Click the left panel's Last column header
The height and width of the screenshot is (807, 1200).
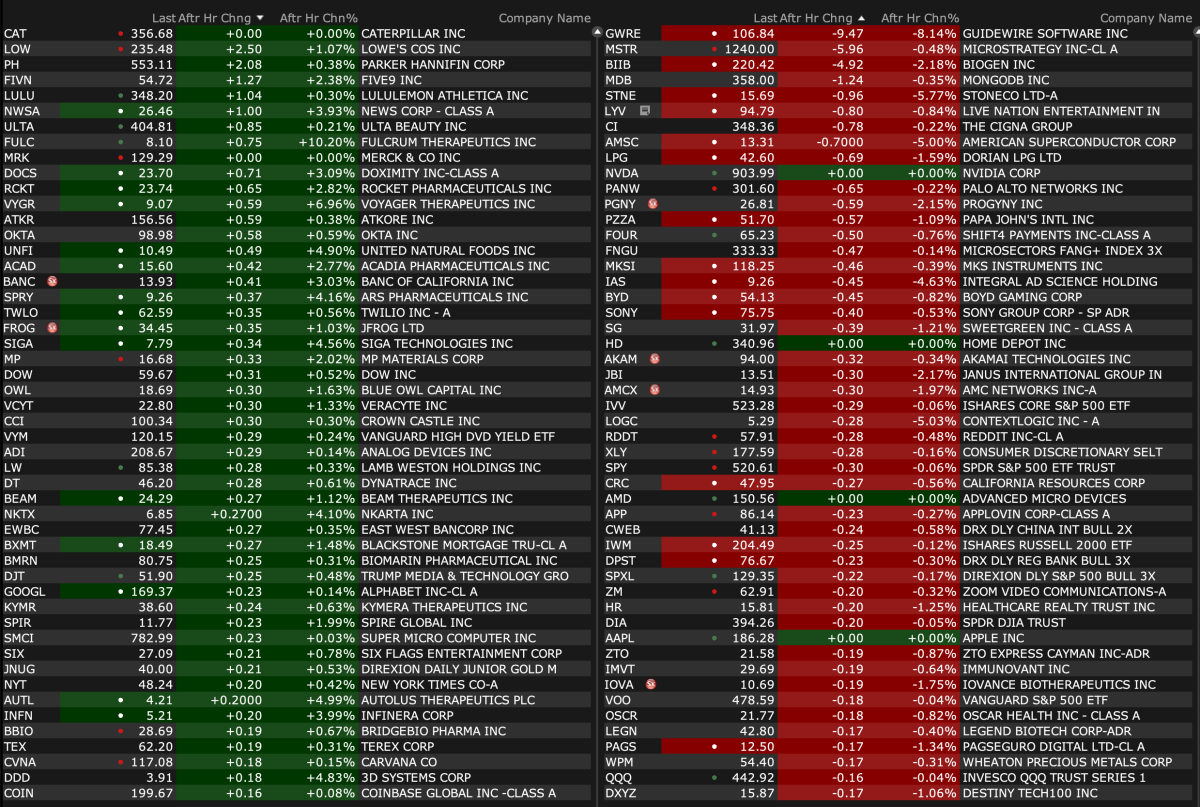click(x=164, y=18)
